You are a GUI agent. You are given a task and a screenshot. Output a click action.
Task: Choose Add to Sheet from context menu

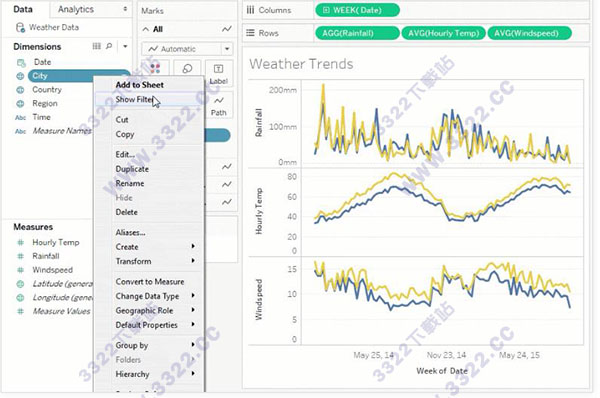tap(149, 85)
